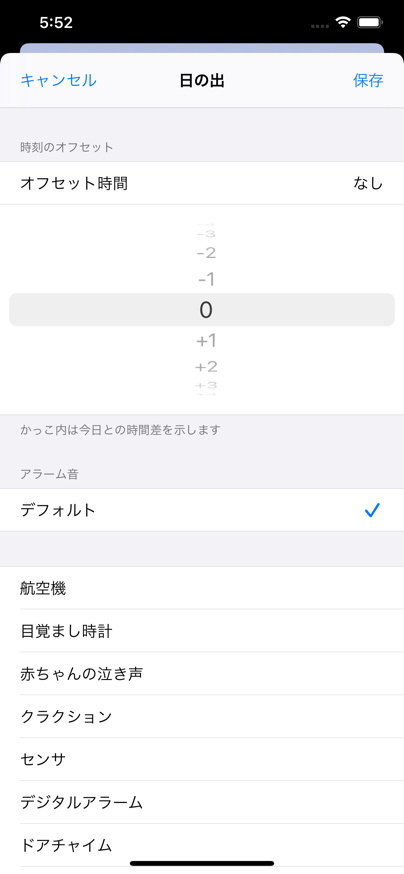Select デフォルト alarm sound
This screenshot has height=874, width=404.
[x=202, y=510]
